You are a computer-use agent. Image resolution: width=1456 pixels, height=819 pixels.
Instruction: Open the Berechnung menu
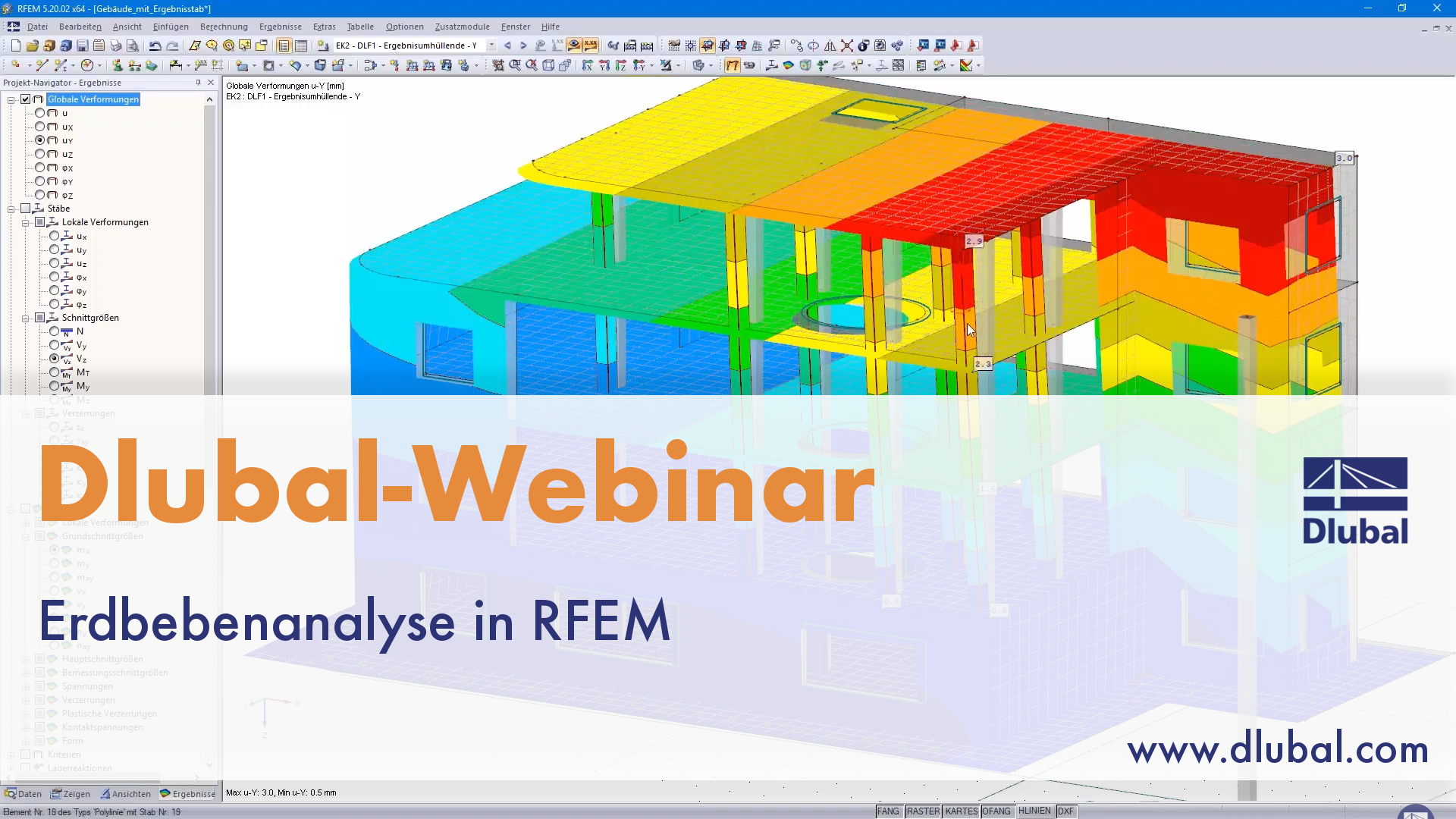pyautogui.click(x=223, y=27)
